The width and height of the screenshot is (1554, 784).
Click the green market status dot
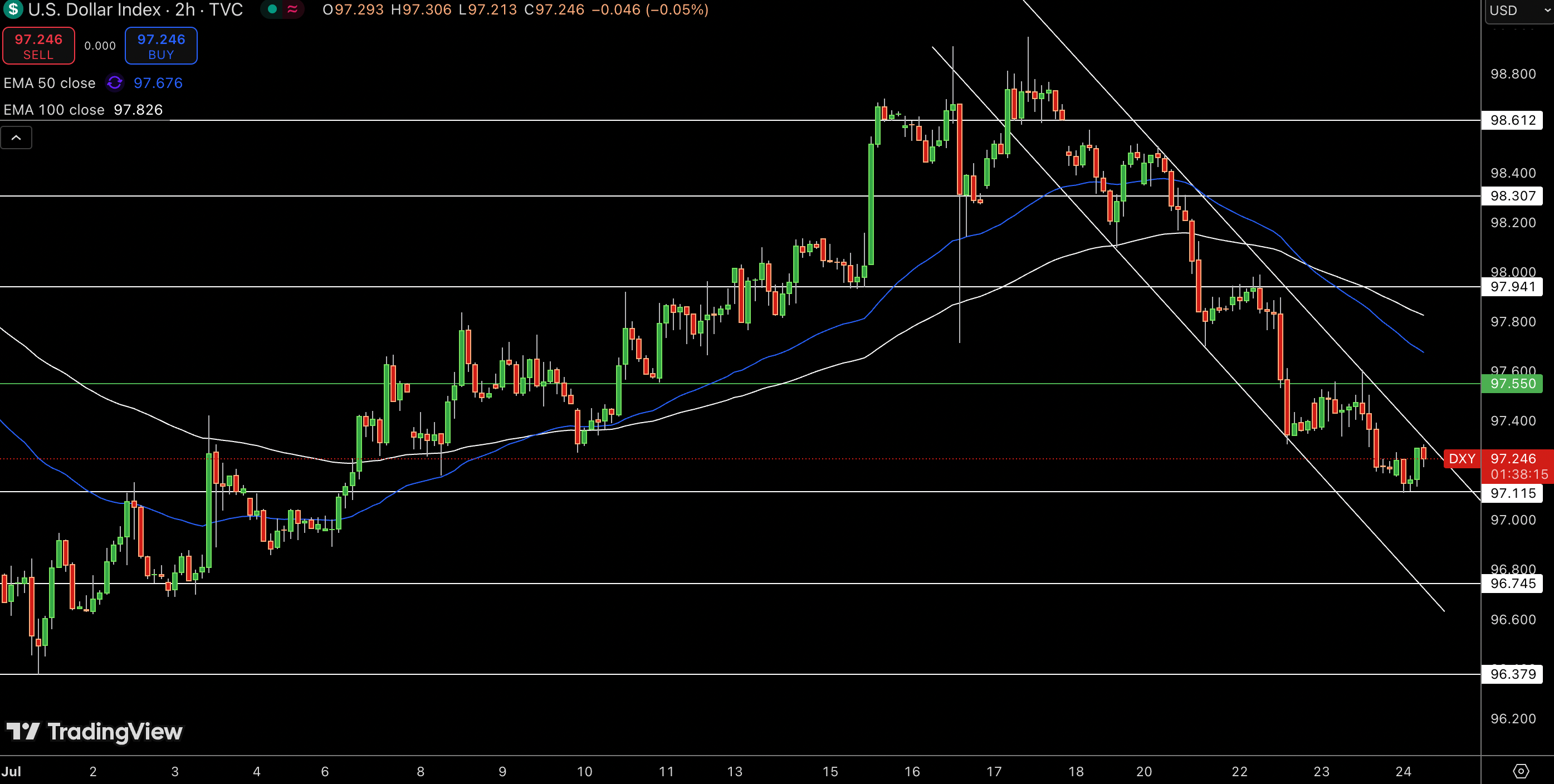click(x=272, y=9)
